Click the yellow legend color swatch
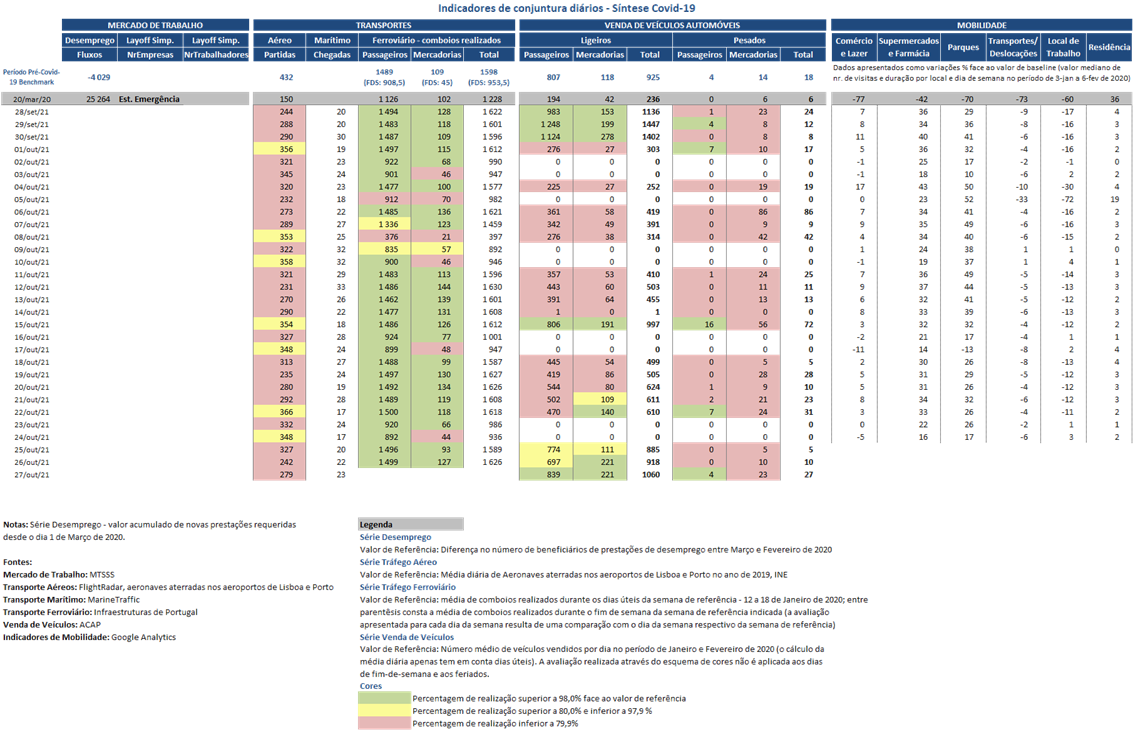The width and height of the screenshot is (1133, 732). tap(384, 711)
